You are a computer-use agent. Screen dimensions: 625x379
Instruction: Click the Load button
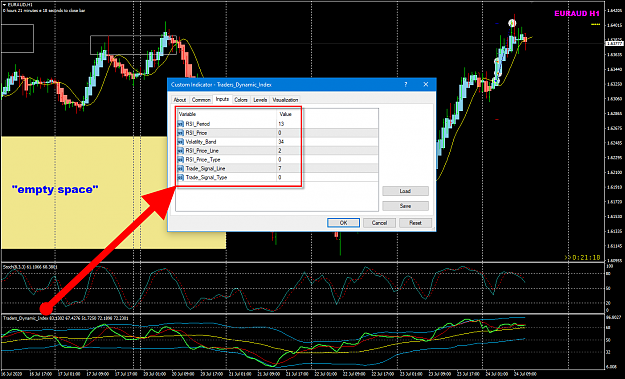(x=405, y=191)
